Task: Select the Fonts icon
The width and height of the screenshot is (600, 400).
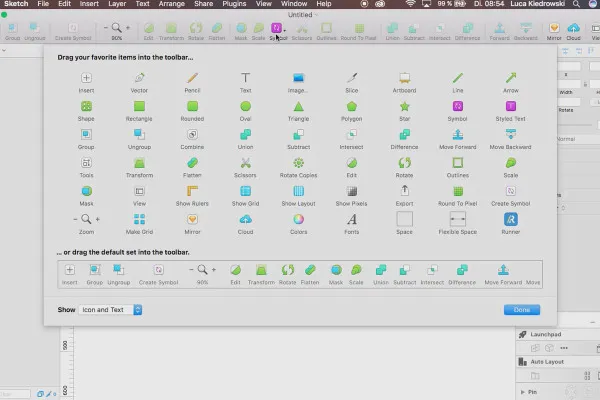Action: 352,219
